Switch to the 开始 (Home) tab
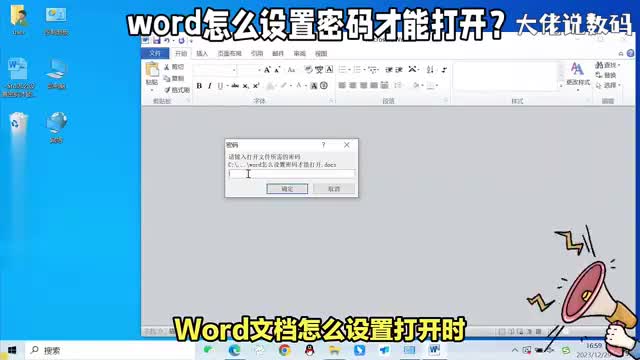Screen dimensions: 640x360 coord(181,53)
